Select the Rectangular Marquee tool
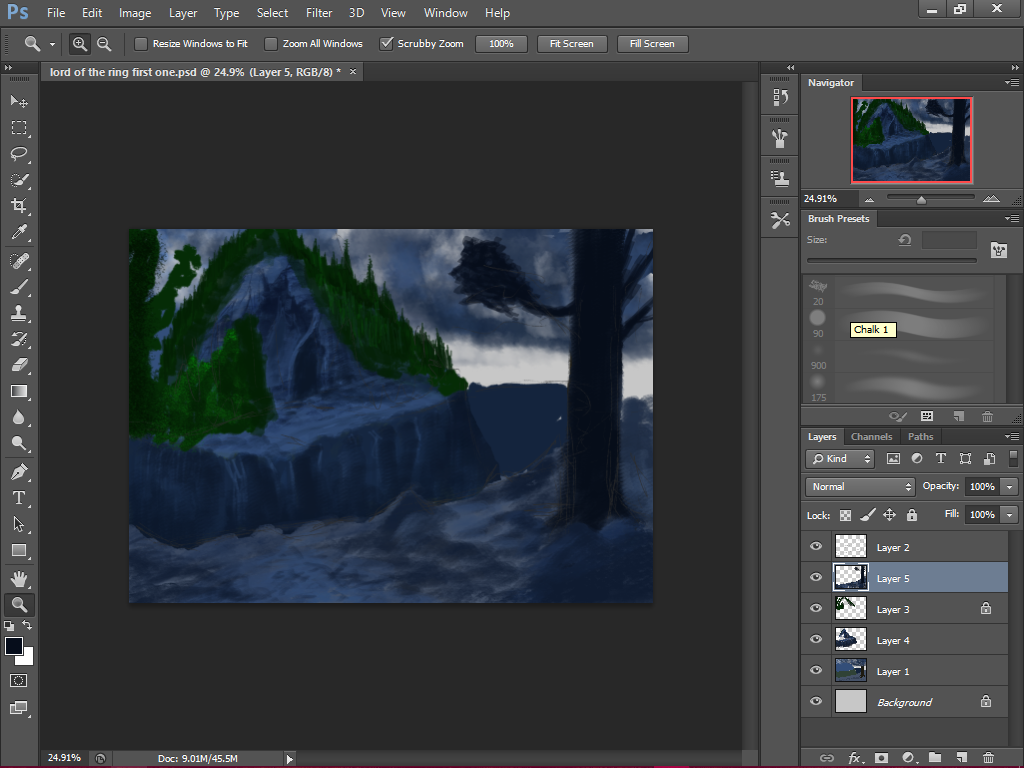 pos(19,127)
